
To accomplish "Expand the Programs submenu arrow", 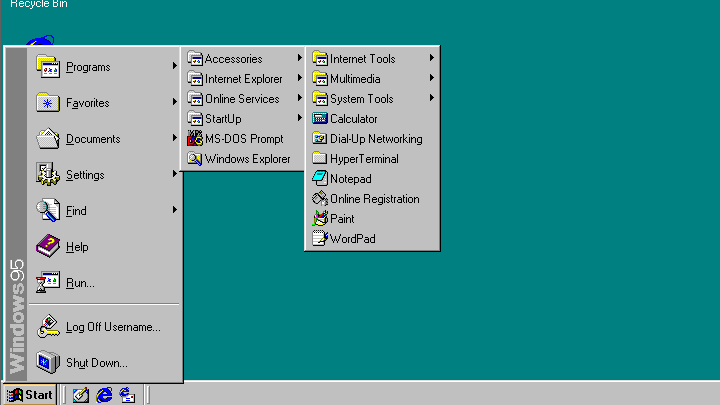I will pos(174,66).
